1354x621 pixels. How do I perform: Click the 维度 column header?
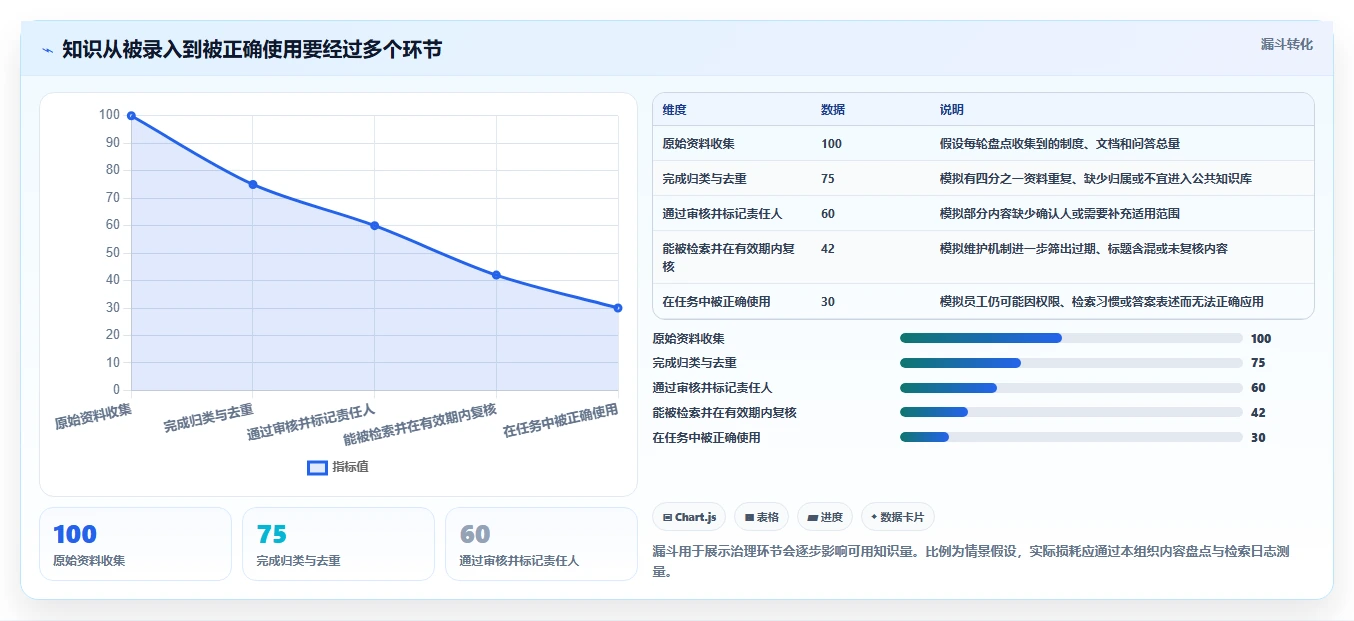tap(674, 110)
